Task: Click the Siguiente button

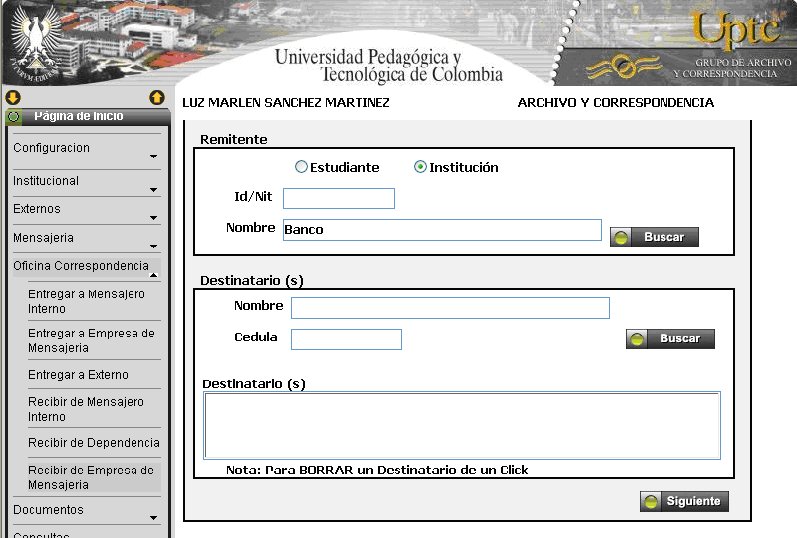Action: (684, 501)
